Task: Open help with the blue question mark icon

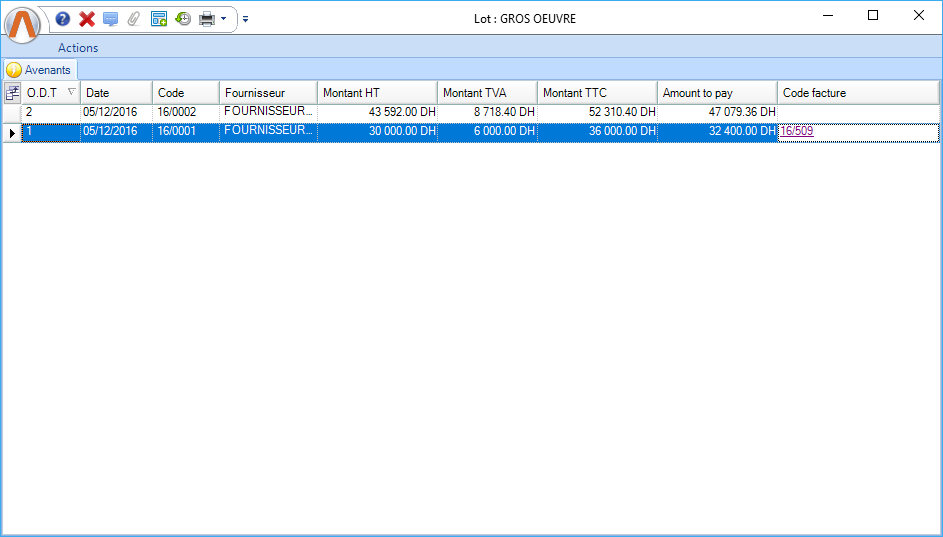Action: pos(63,18)
